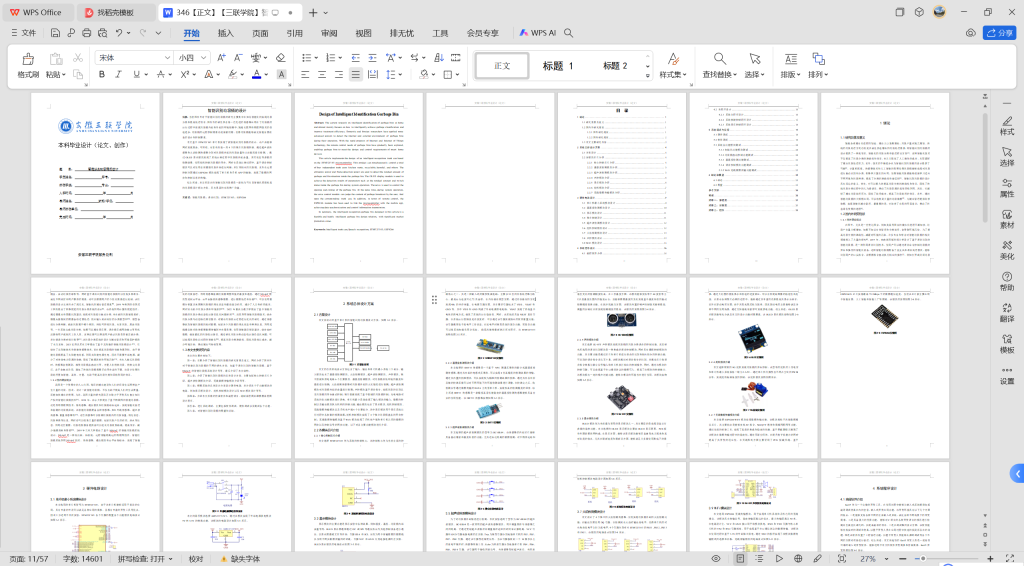Expand the bullet list dropdown arrow
The width and height of the screenshot is (1024, 566).
tap(315, 58)
